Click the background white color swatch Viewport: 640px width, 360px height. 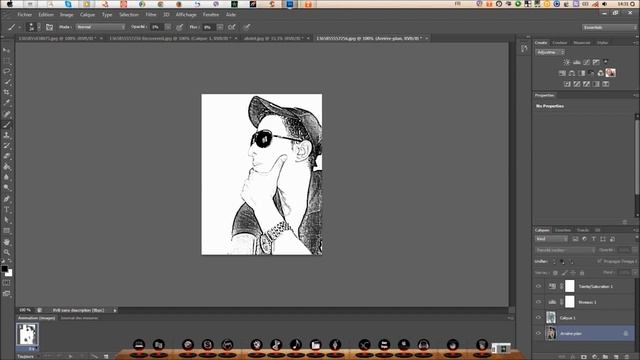coord(9,273)
